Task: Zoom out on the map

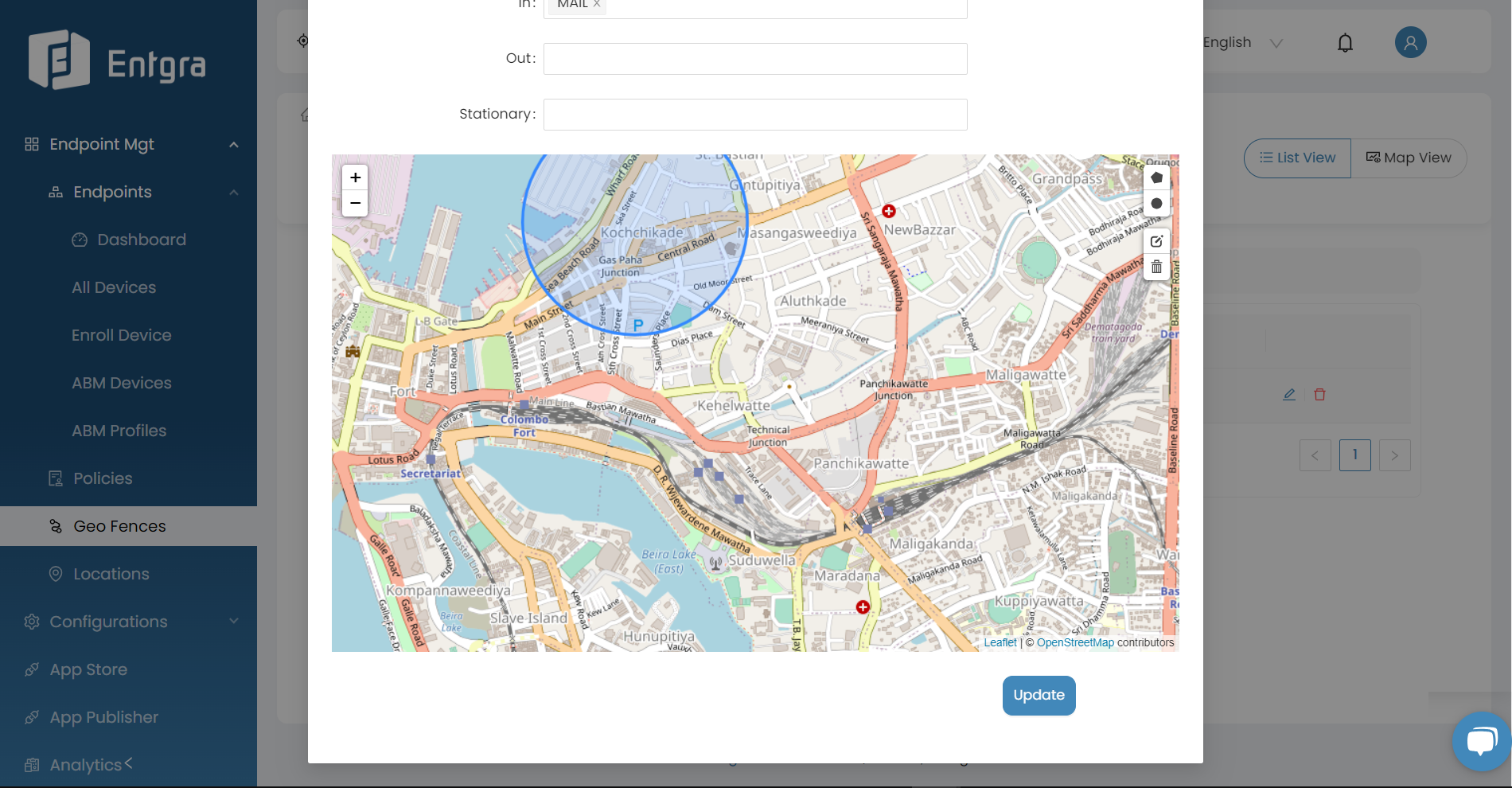Action: click(x=355, y=203)
